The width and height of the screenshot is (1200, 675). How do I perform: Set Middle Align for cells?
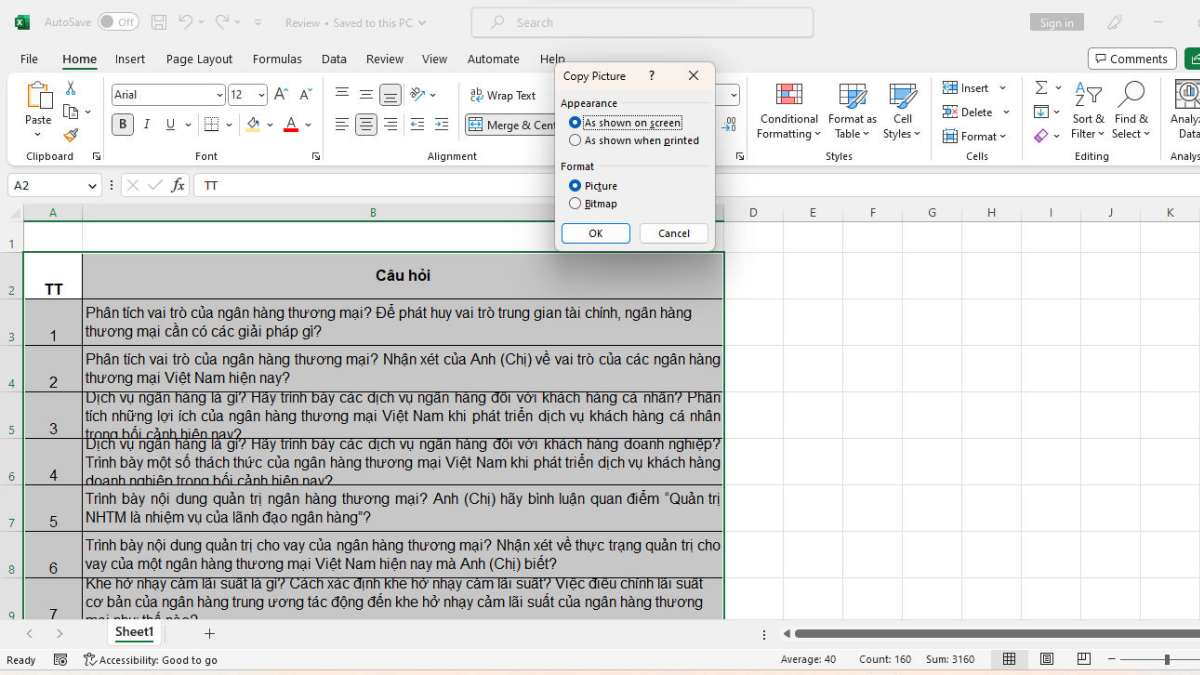tap(367, 95)
